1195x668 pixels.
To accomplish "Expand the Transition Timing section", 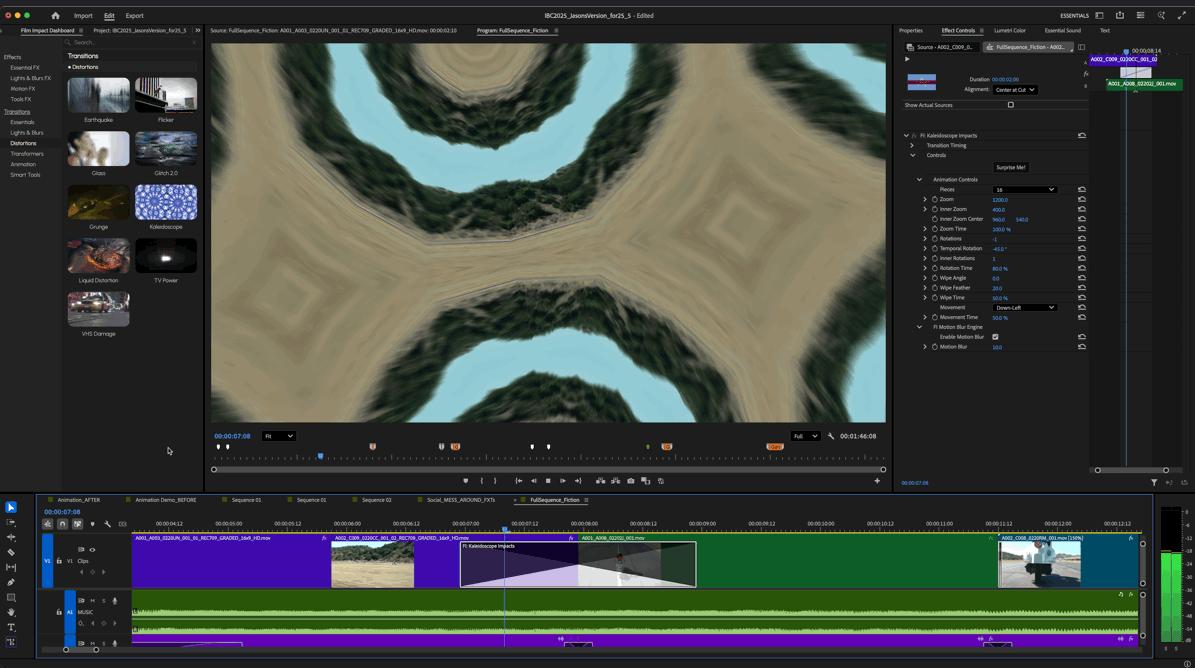I will [x=912, y=145].
